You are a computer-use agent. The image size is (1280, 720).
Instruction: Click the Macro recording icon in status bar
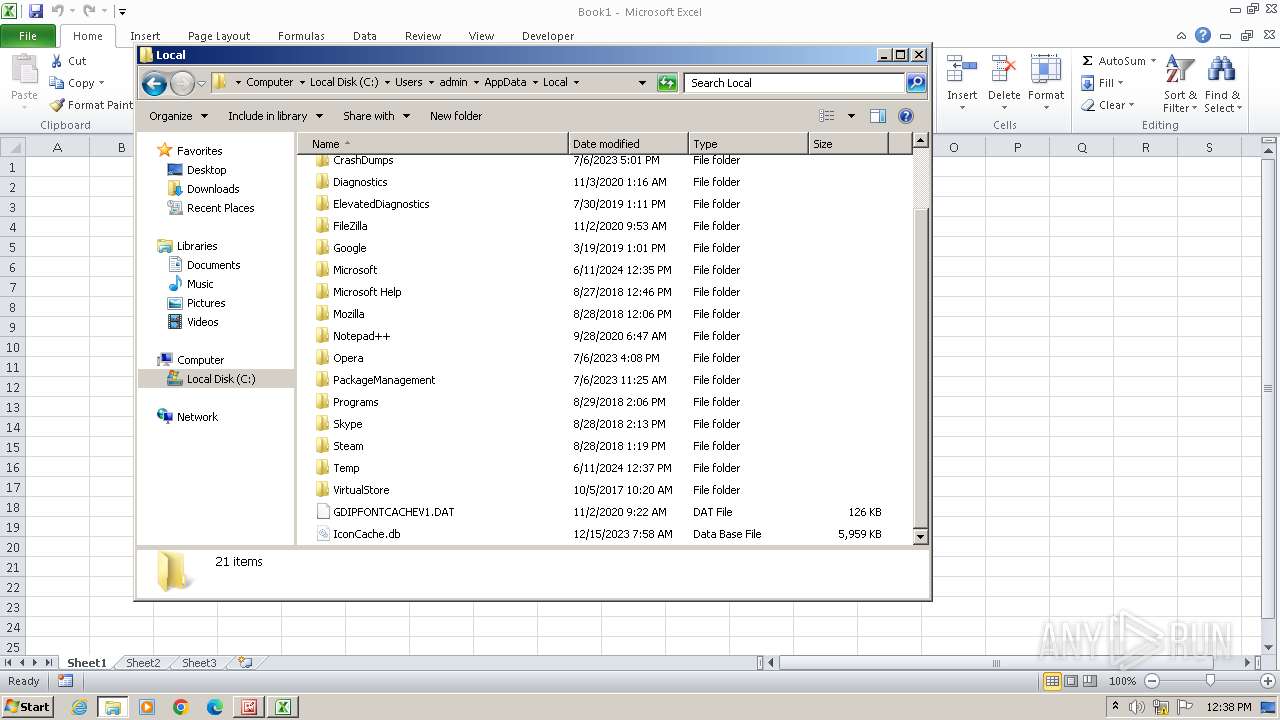click(65, 681)
